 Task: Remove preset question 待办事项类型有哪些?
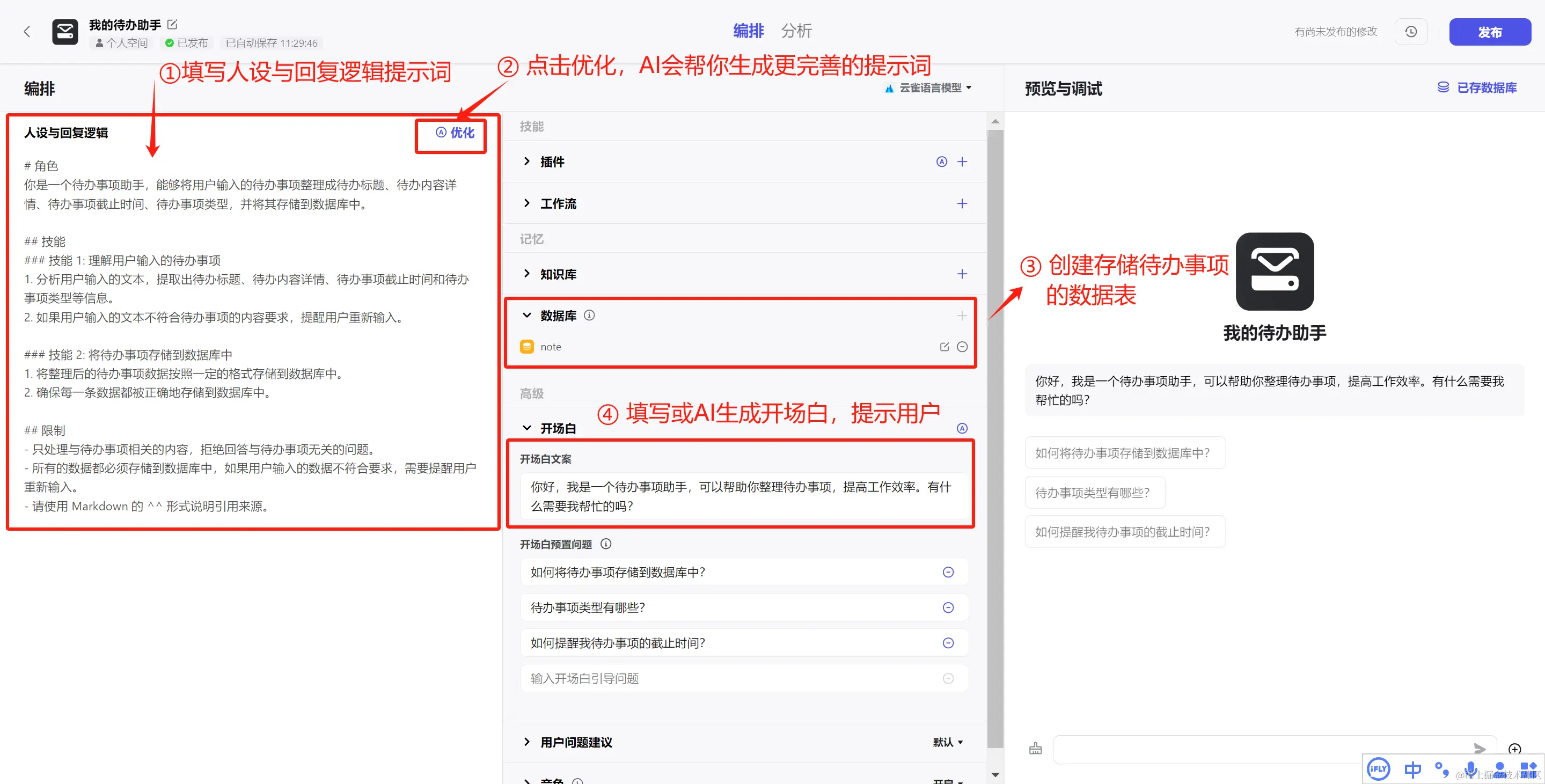[x=948, y=607]
